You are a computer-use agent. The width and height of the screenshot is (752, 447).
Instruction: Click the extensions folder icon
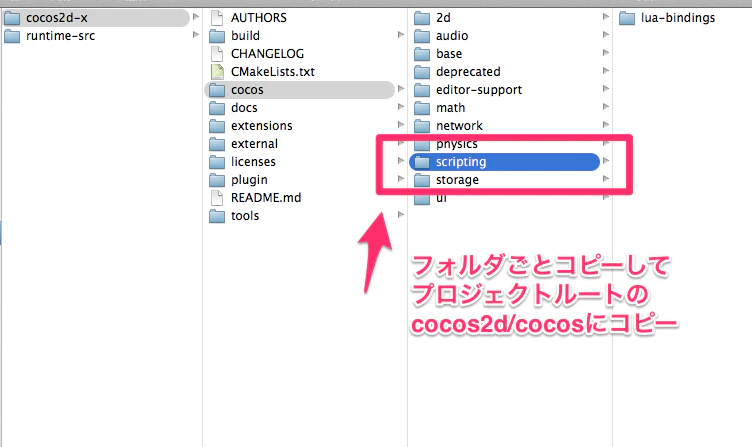[217, 126]
